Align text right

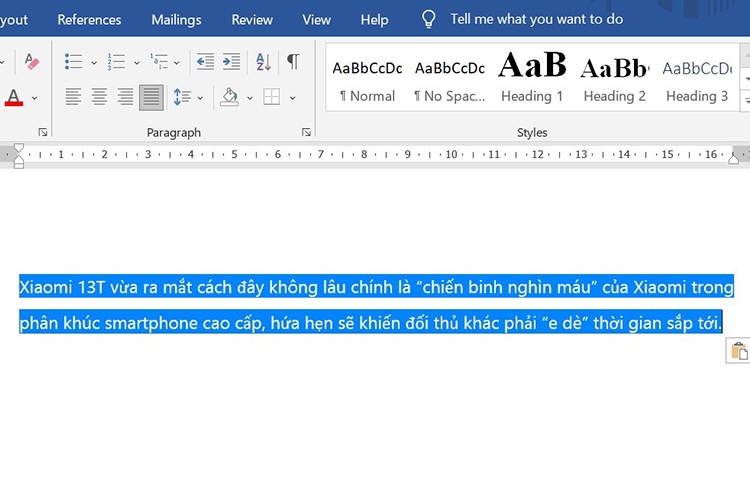pos(125,97)
